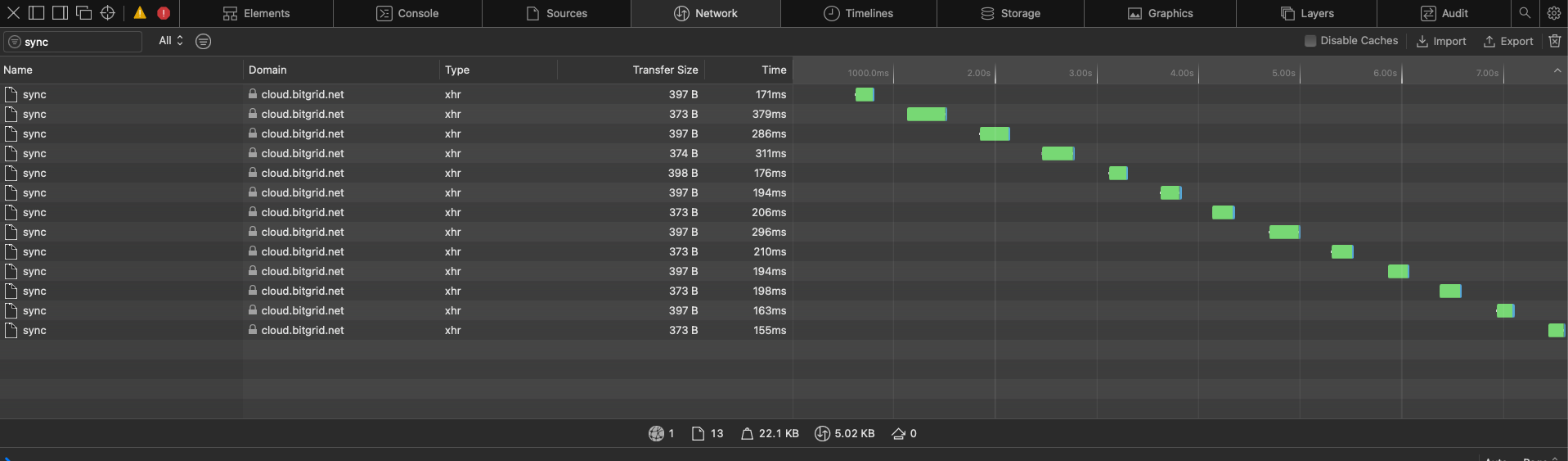
Task: Open the Elements tab
Action: click(x=256, y=13)
